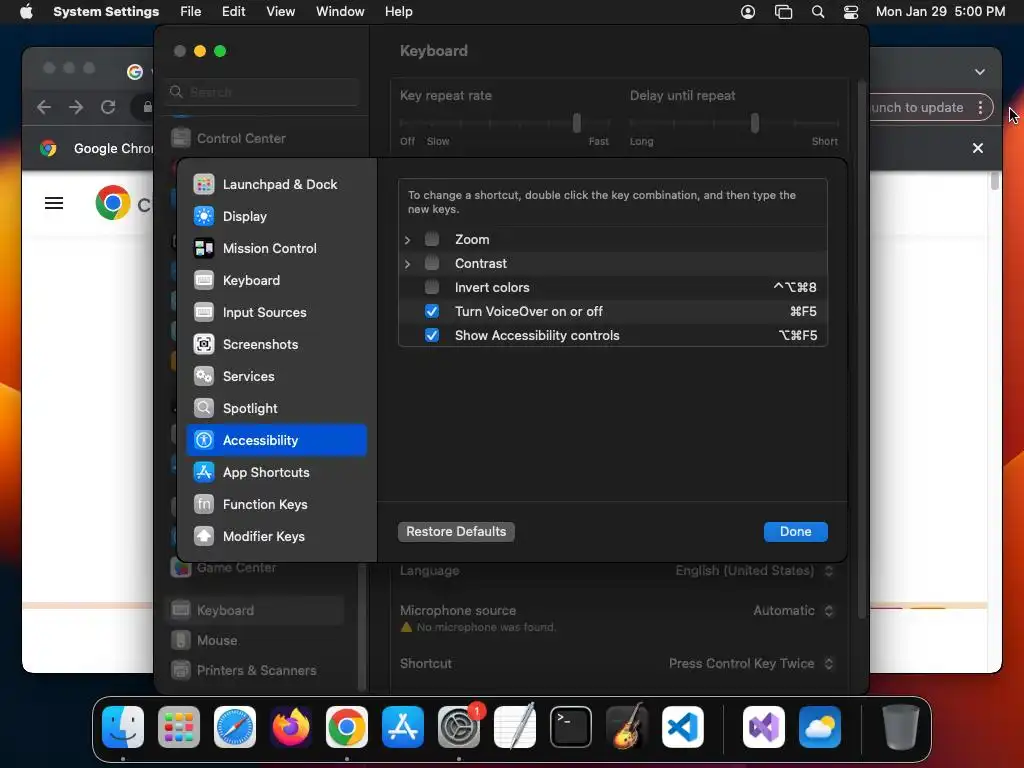
Task: Open Mission Control shortcuts category
Action: click(276, 248)
